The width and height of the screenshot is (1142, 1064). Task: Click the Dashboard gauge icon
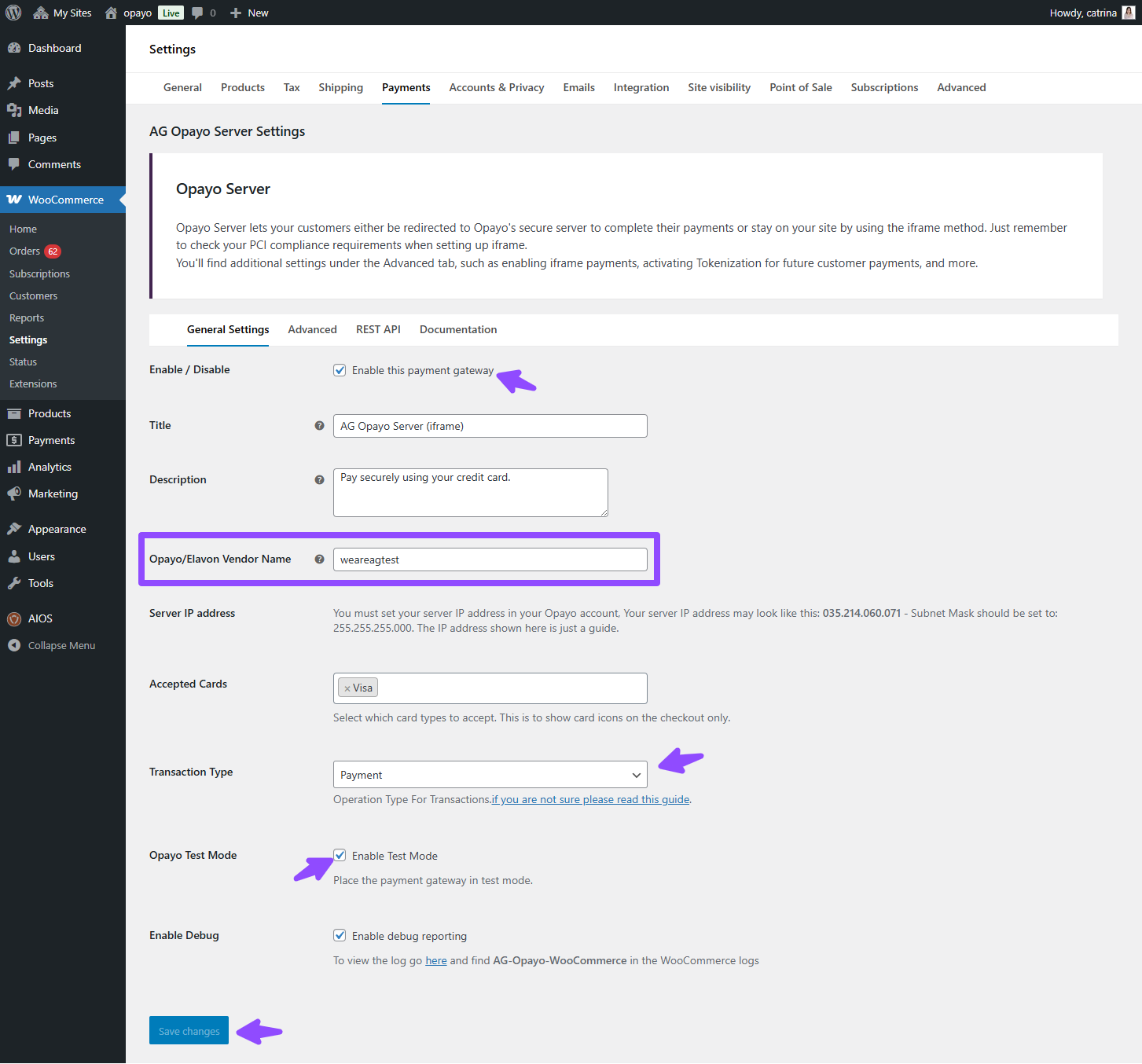(14, 48)
